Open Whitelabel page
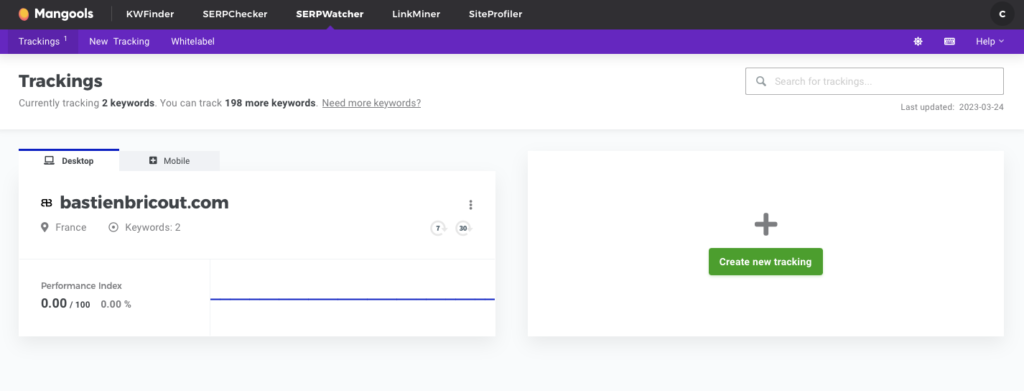 click(193, 41)
